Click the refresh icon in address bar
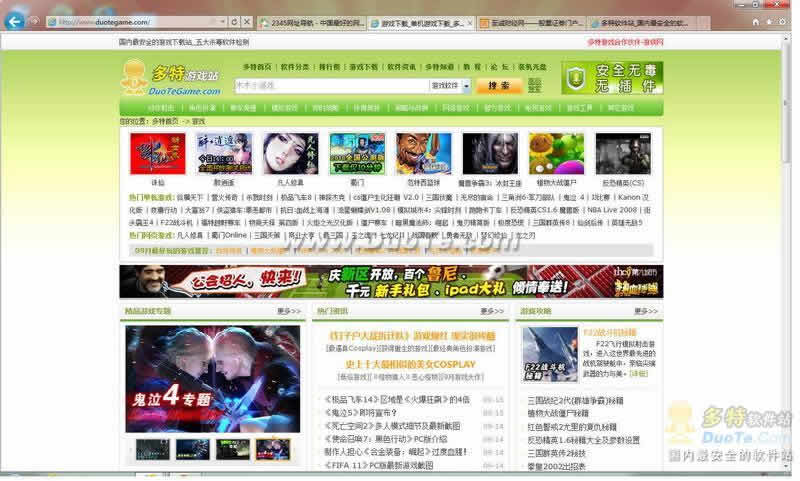Viewport: 800px width, 481px height. (234, 21)
